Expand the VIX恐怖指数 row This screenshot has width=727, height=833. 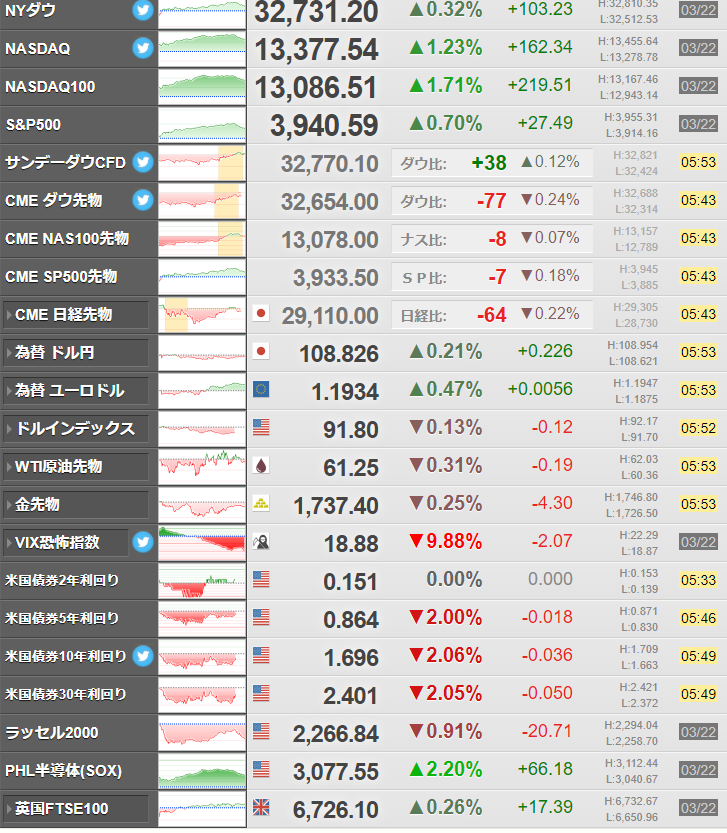pos(65,543)
